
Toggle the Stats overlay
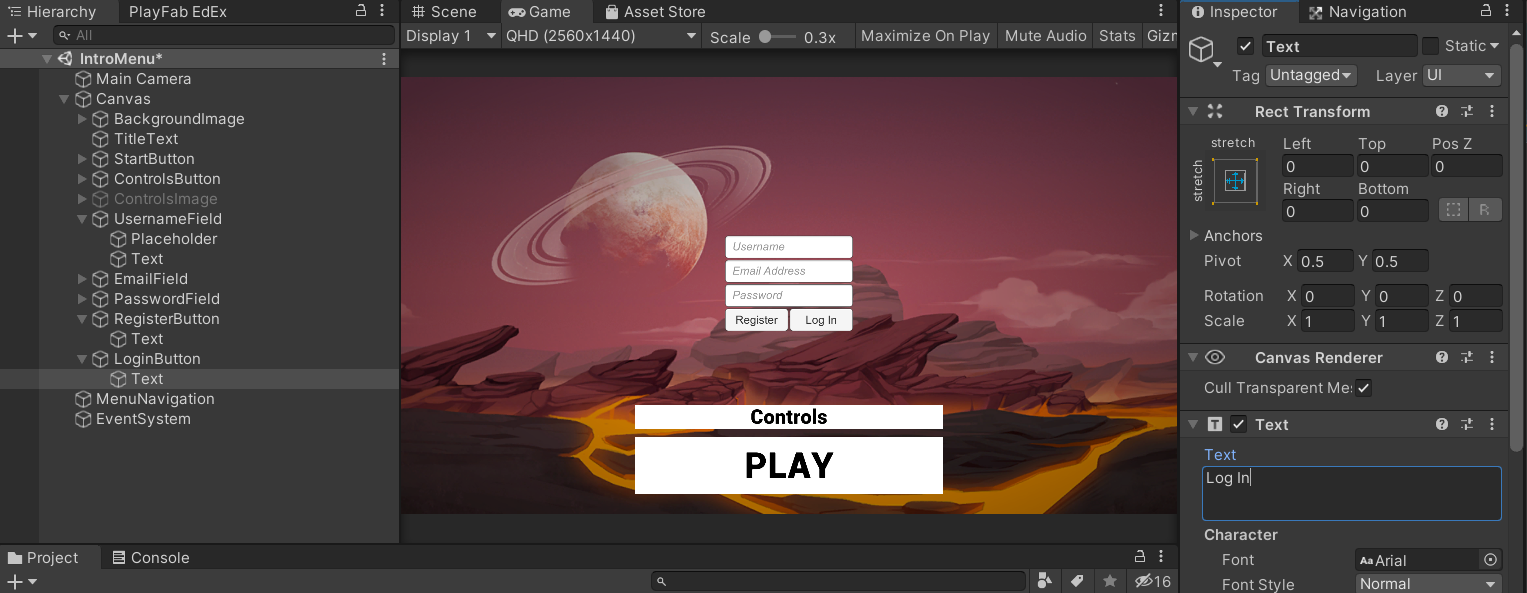(1117, 36)
